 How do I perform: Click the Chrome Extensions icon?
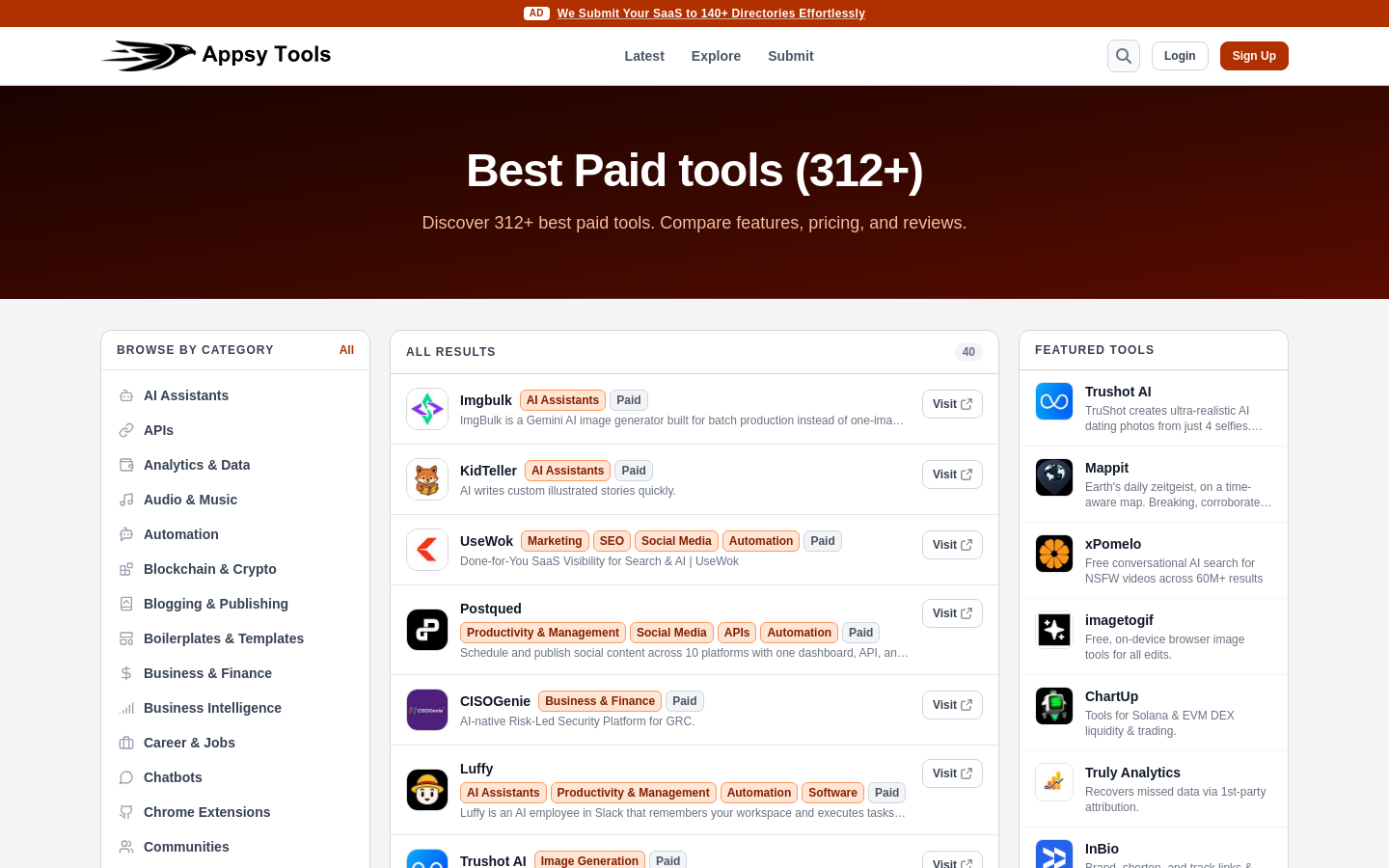tap(126, 812)
